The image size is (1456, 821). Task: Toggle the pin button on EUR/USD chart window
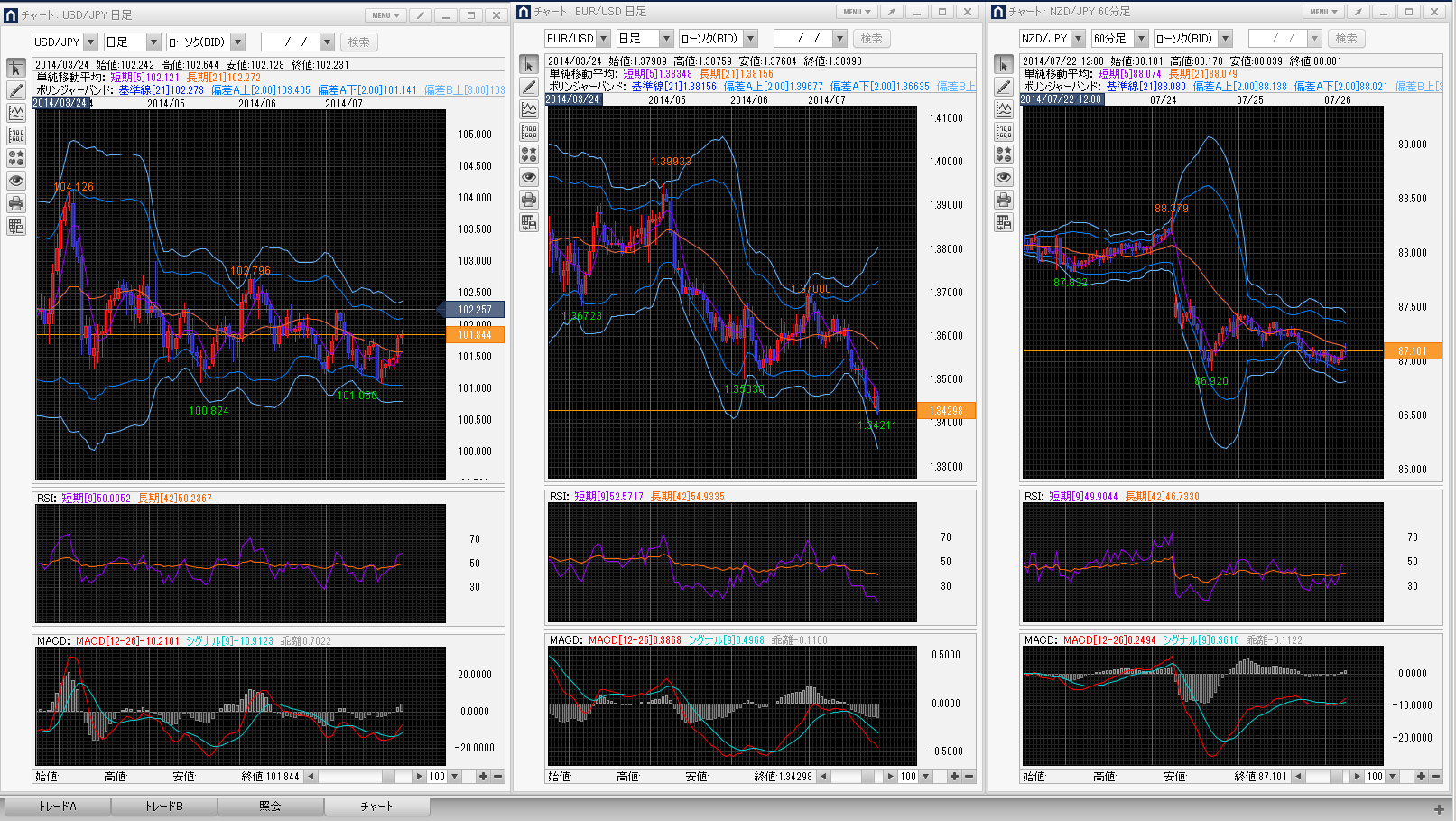point(891,12)
